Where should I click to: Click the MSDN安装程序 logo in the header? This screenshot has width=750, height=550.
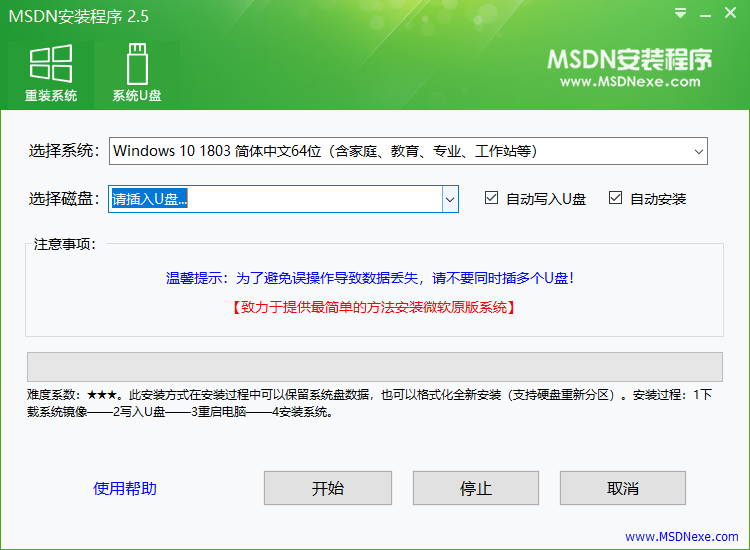(x=629, y=67)
